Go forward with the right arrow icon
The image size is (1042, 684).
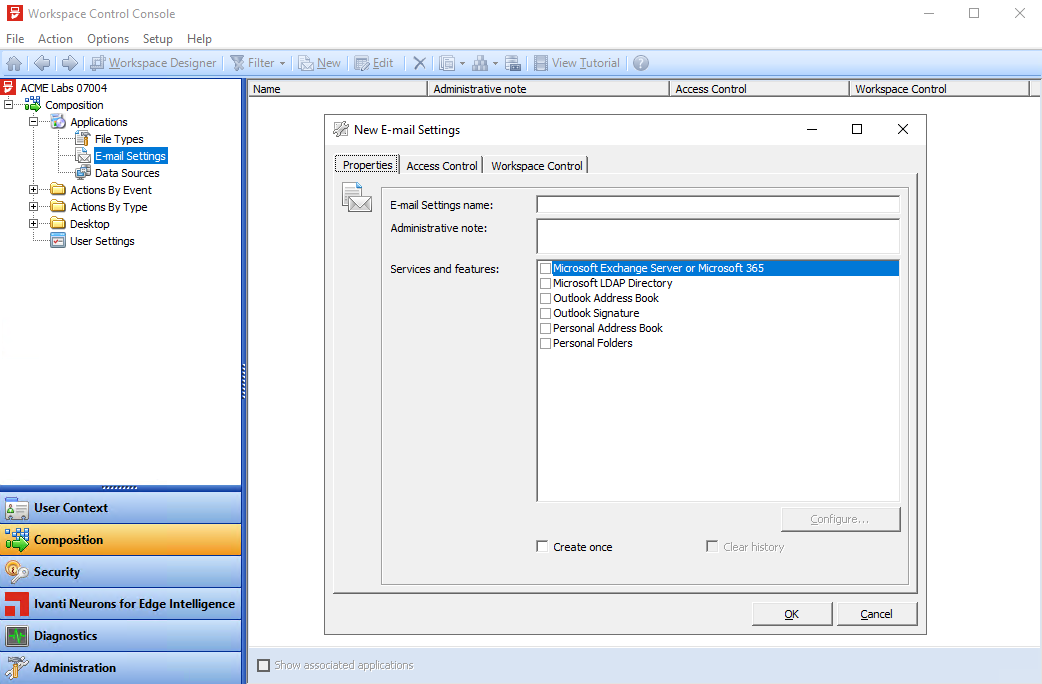tap(69, 63)
